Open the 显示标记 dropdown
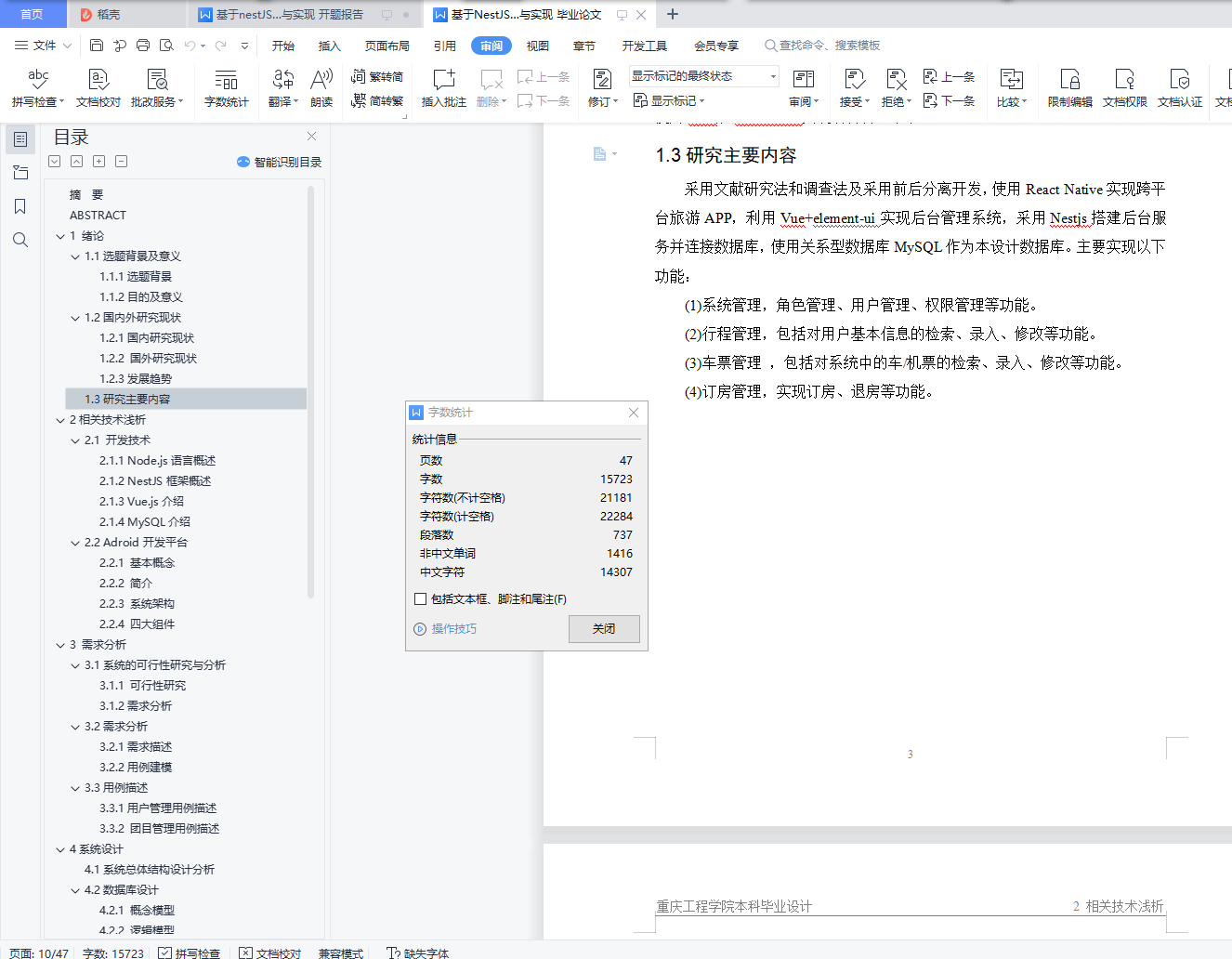Image resolution: width=1232 pixels, height=959 pixels. pyautogui.click(x=669, y=100)
